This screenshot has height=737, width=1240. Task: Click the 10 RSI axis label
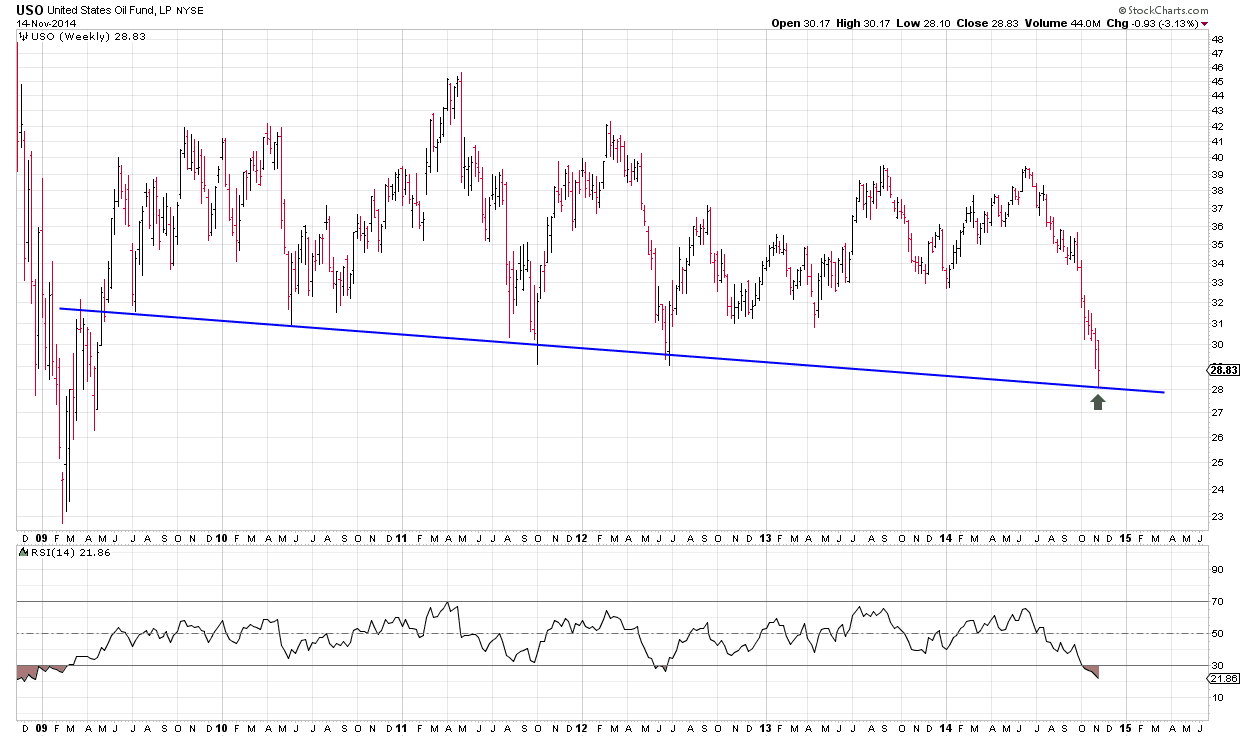coord(1217,697)
